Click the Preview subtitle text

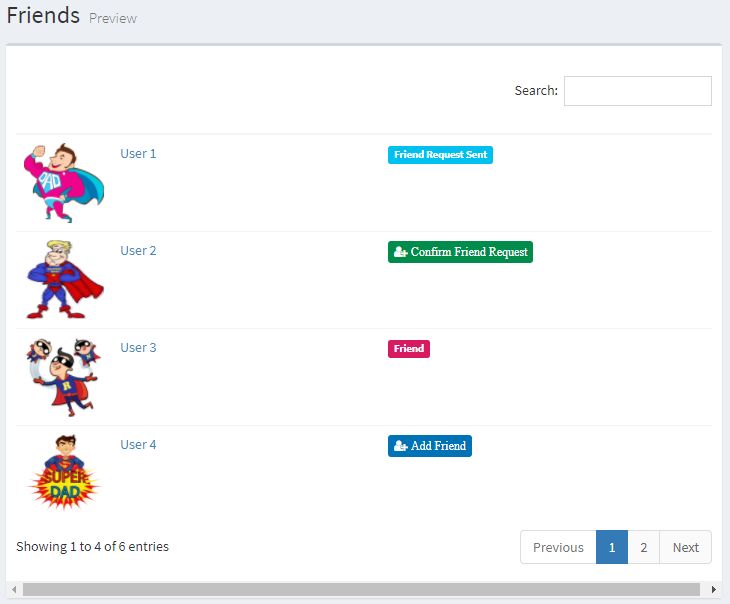point(113,19)
